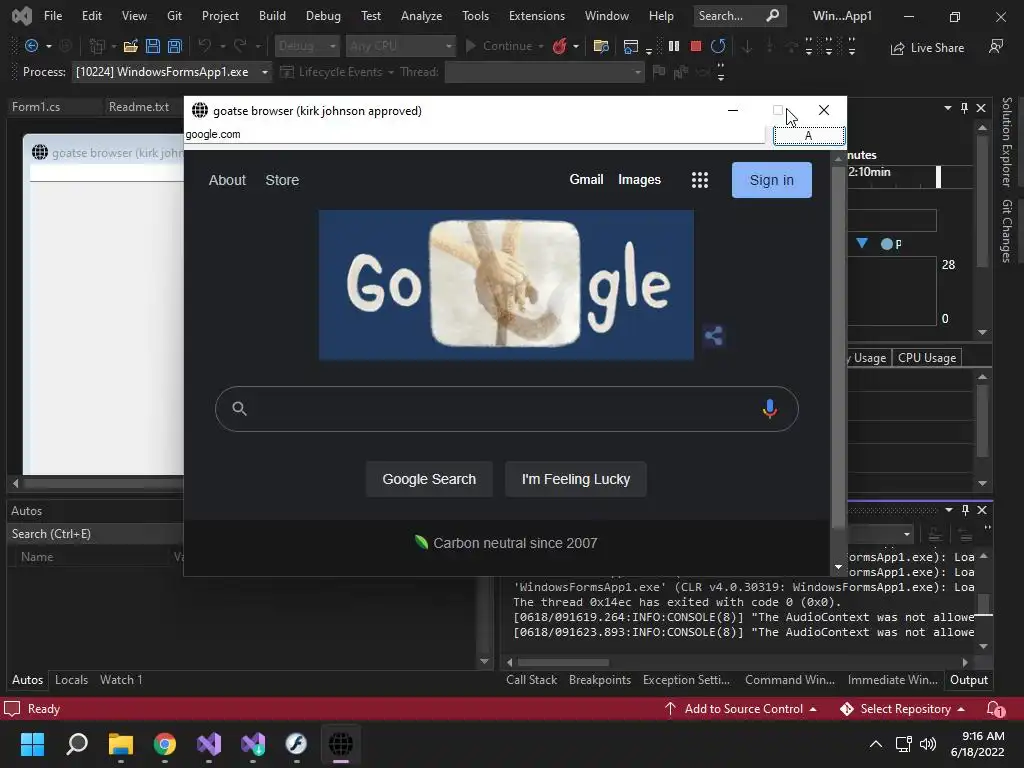The image size is (1024, 768).
Task: Pause debugging with Break All icon
Action: (674, 46)
